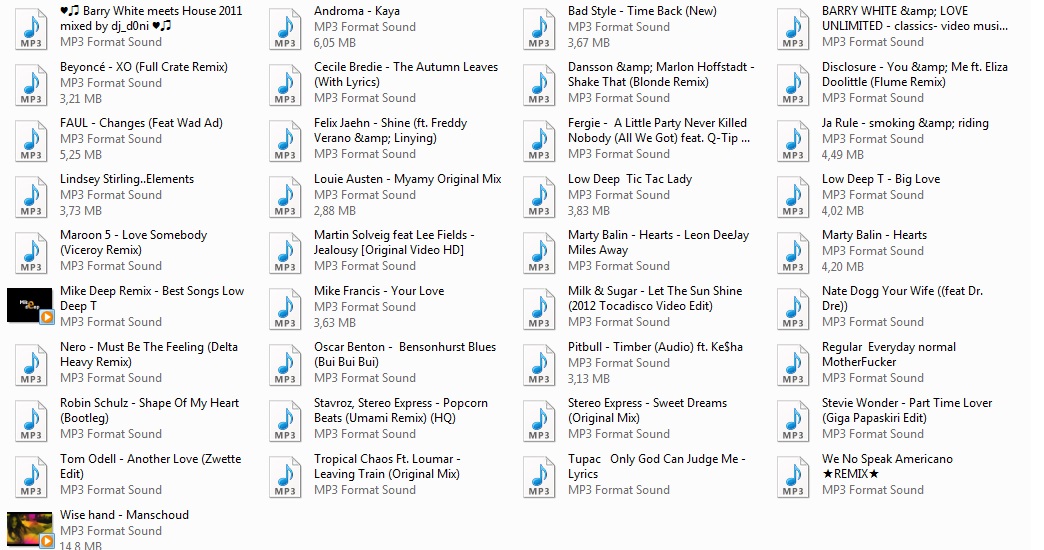The width and height of the screenshot is (1044, 550).
Task: Select Mike Francis - Your Love icon
Action: tap(285, 309)
